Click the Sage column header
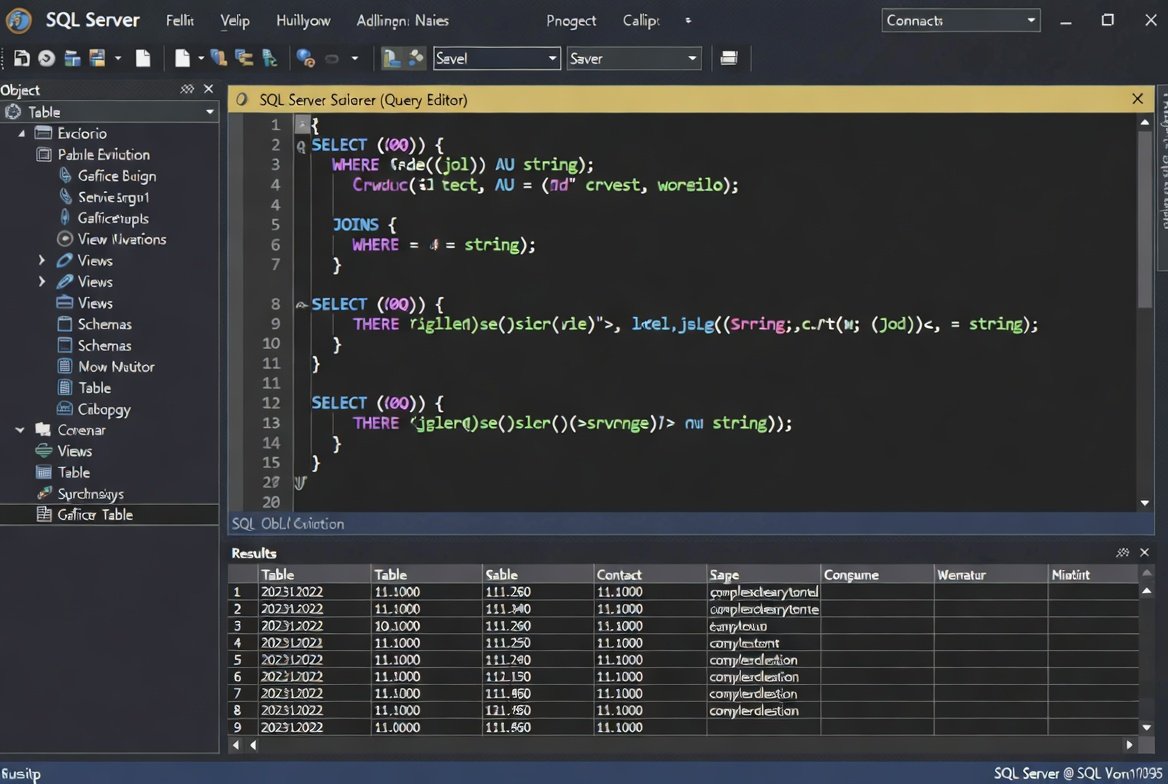The height and width of the screenshot is (784, 1168). pyautogui.click(x=764, y=574)
